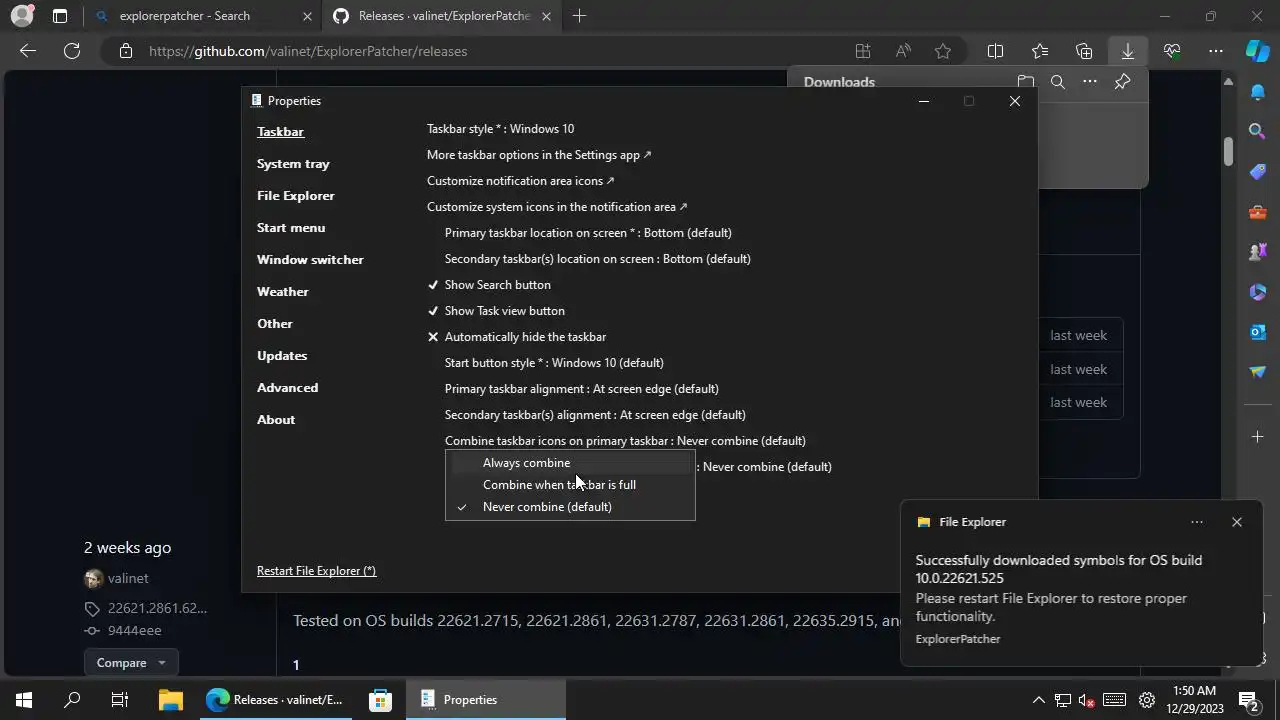This screenshot has width=1280, height=720.
Task: Open sidebar notifications bell icon
Action: click(1258, 92)
